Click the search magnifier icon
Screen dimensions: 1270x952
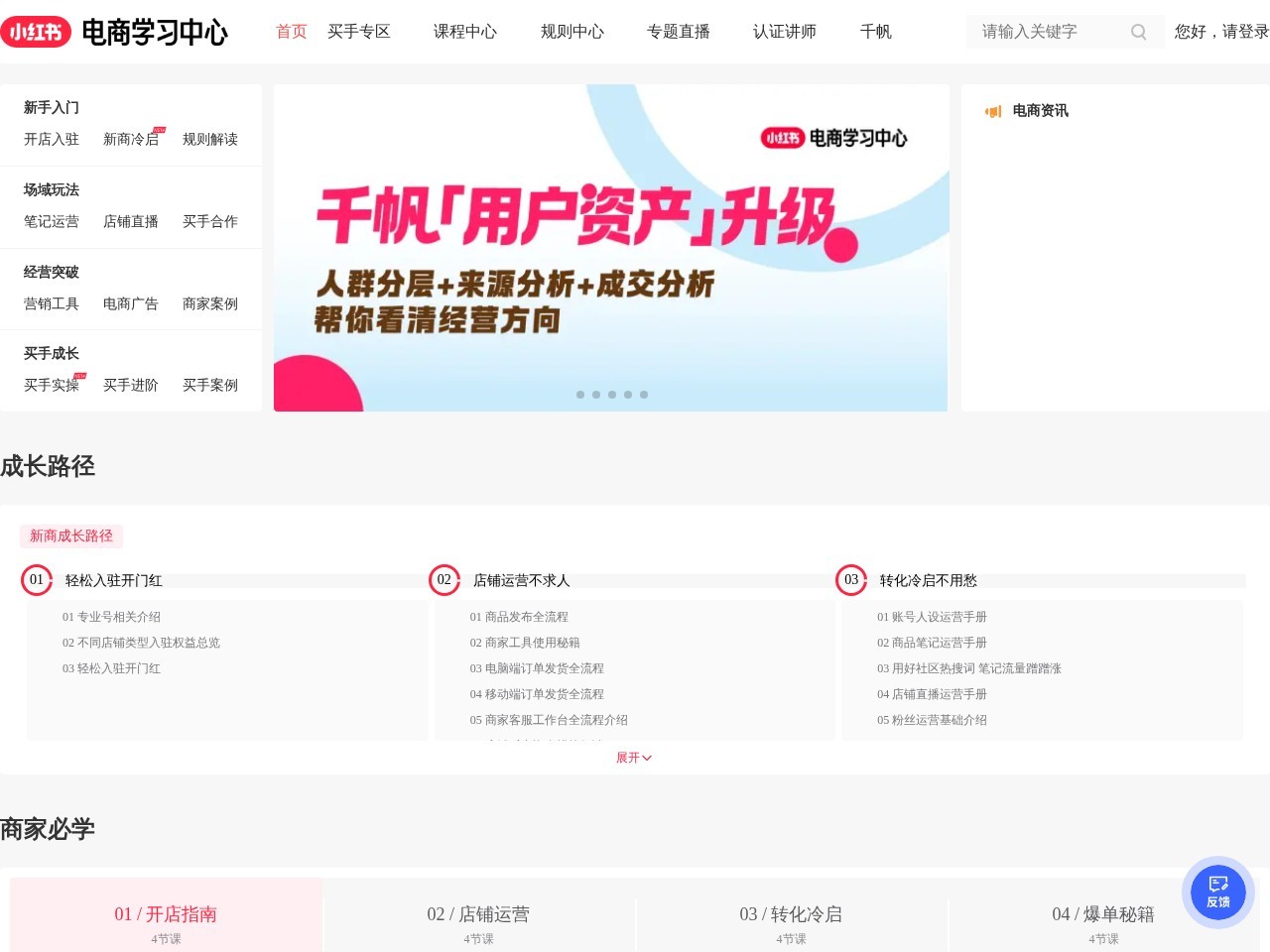1138,32
